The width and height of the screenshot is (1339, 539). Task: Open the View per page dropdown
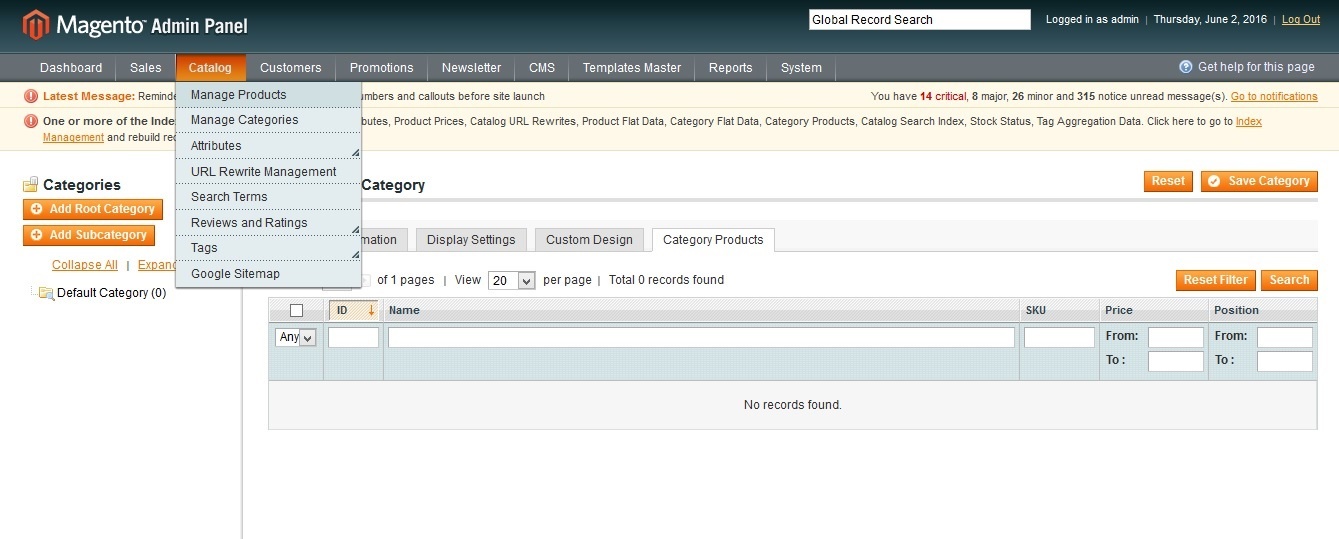(512, 281)
